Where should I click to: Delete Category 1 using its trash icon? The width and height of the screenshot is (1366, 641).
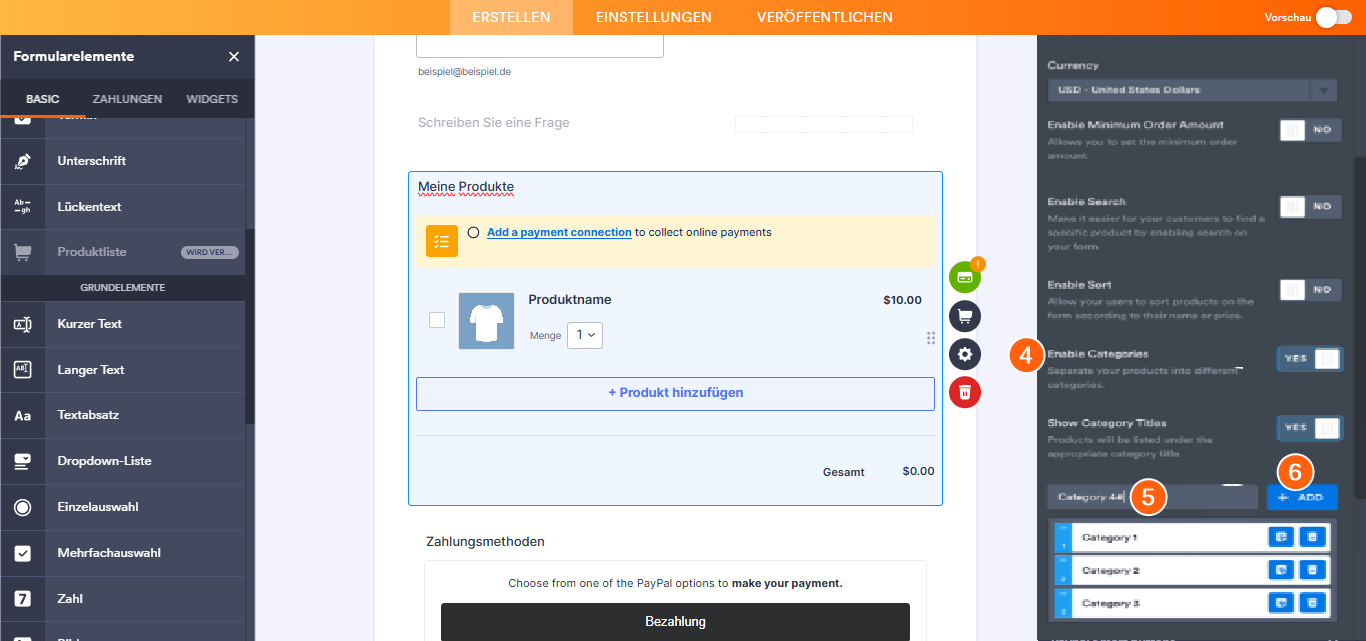[1313, 538]
